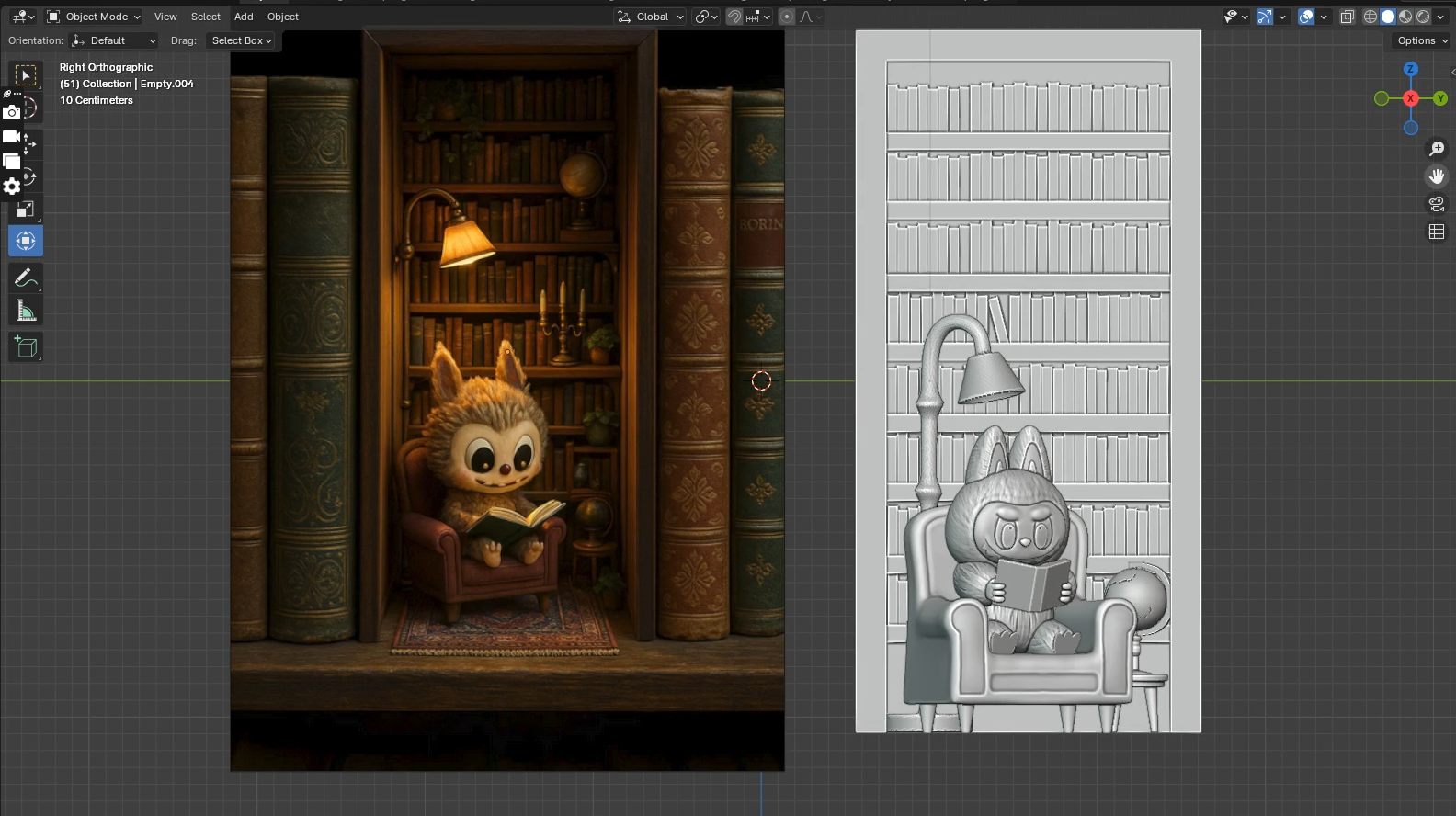Toggle proportional editing circle button

pos(786,17)
